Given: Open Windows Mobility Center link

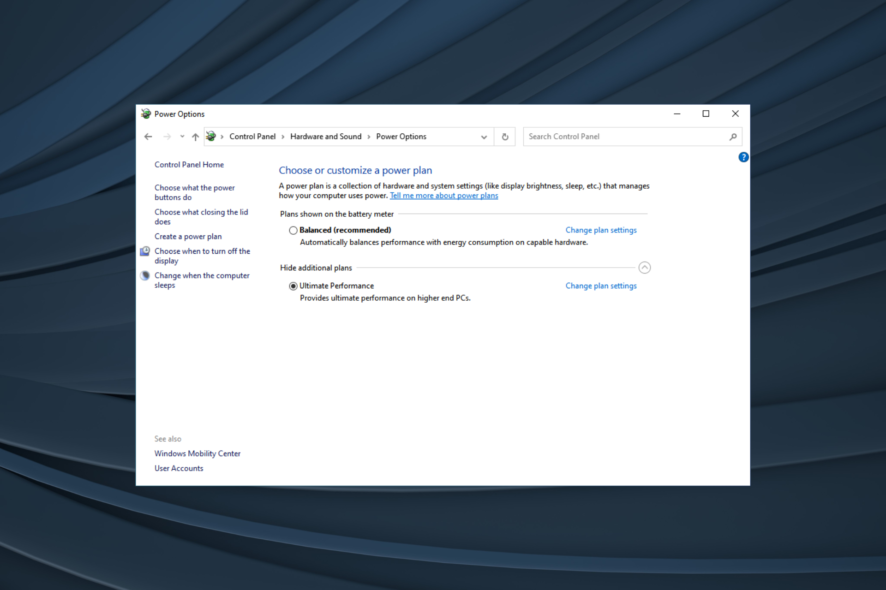Looking at the screenshot, I should pyautogui.click(x=197, y=453).
